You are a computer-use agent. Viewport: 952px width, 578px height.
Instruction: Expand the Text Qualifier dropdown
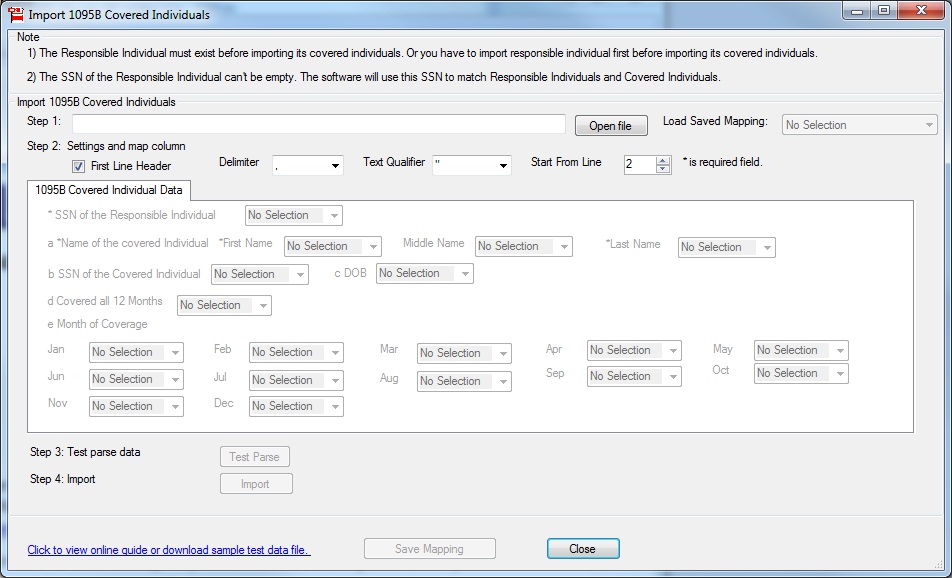(471, 165)
